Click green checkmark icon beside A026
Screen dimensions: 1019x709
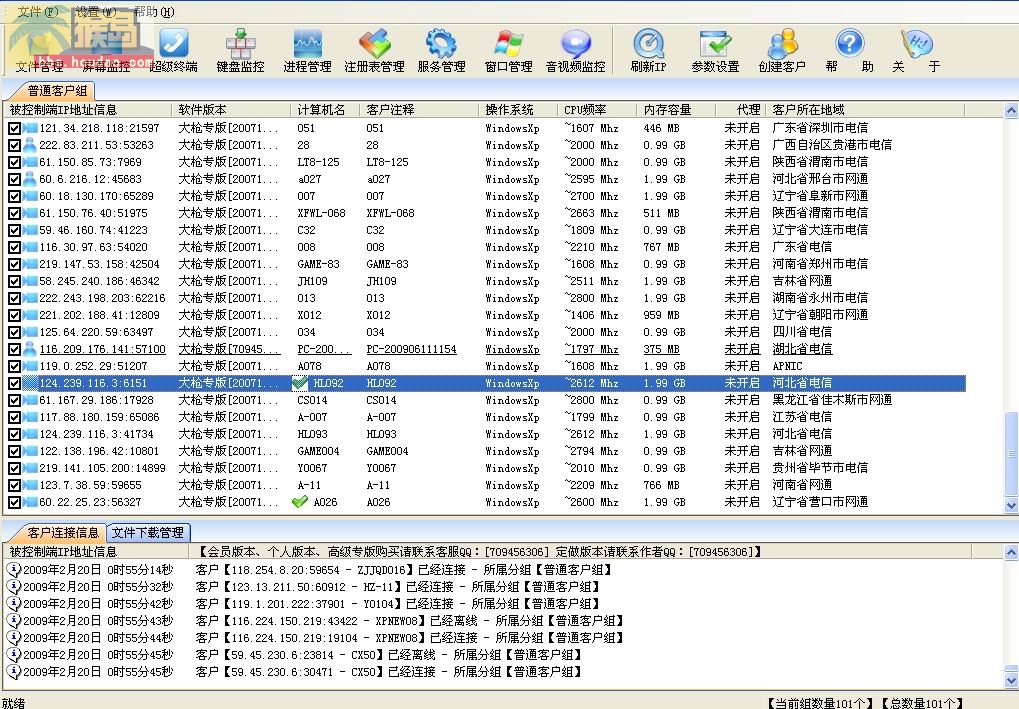tap(300, 502)
